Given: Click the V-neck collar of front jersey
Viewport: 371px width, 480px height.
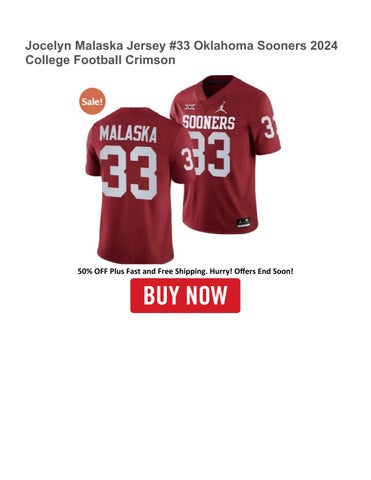Looking at the screenshot, I should click(x=218, y=86).
